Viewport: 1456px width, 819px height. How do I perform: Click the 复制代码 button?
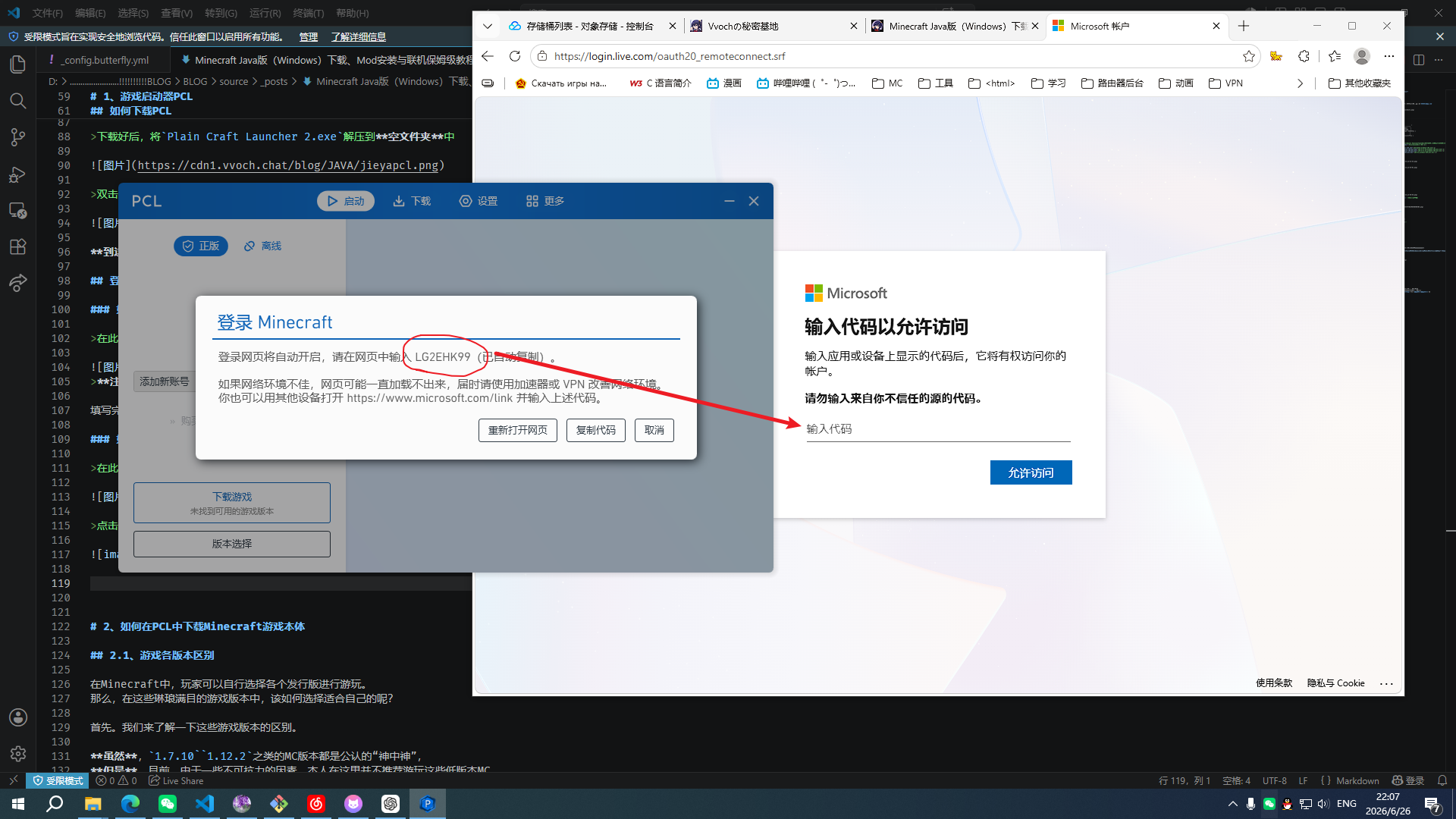pos(596,430)
